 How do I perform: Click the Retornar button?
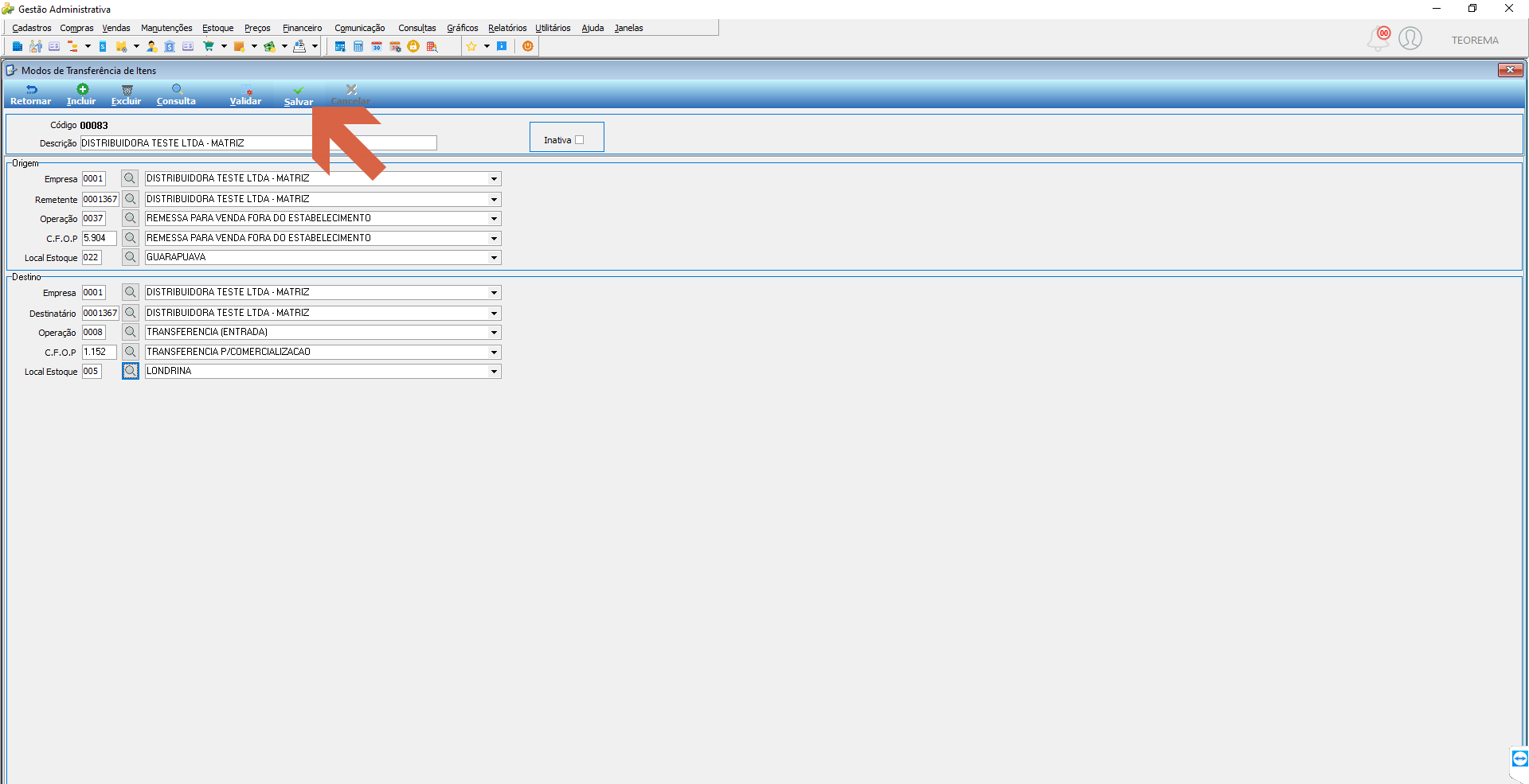(x=31, y=96)
